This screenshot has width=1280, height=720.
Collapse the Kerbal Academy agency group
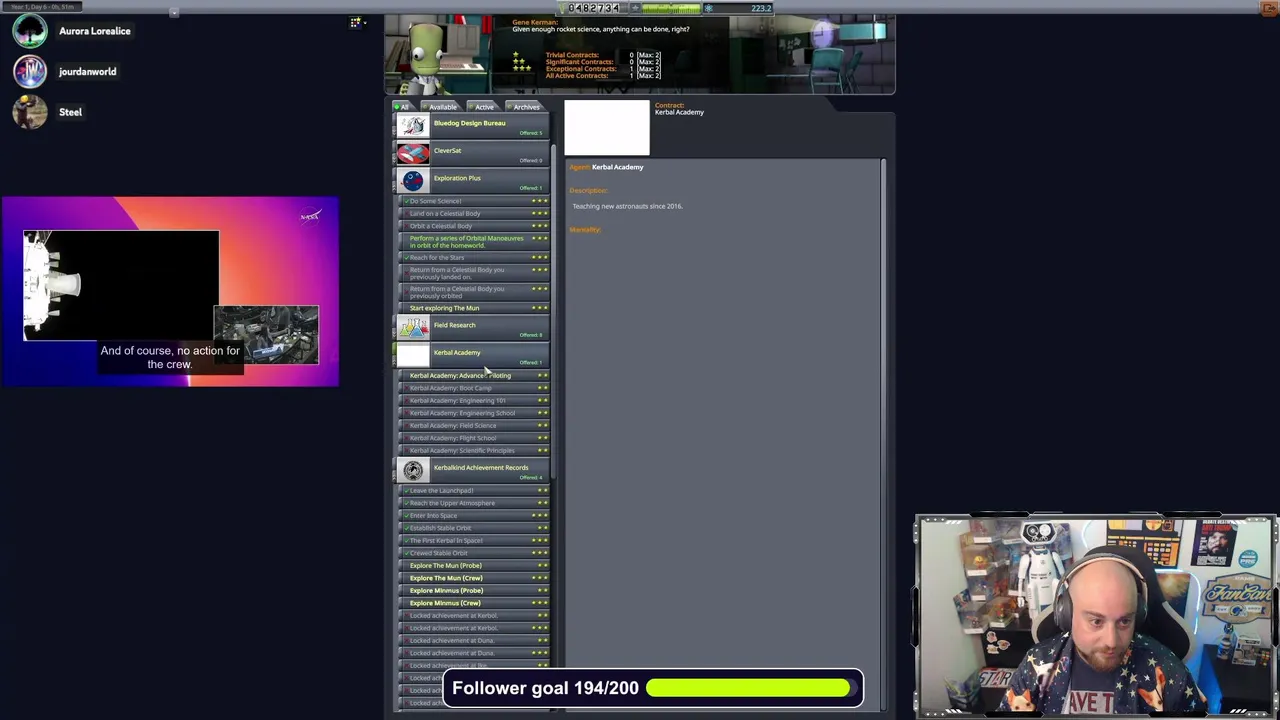(471, 355)
